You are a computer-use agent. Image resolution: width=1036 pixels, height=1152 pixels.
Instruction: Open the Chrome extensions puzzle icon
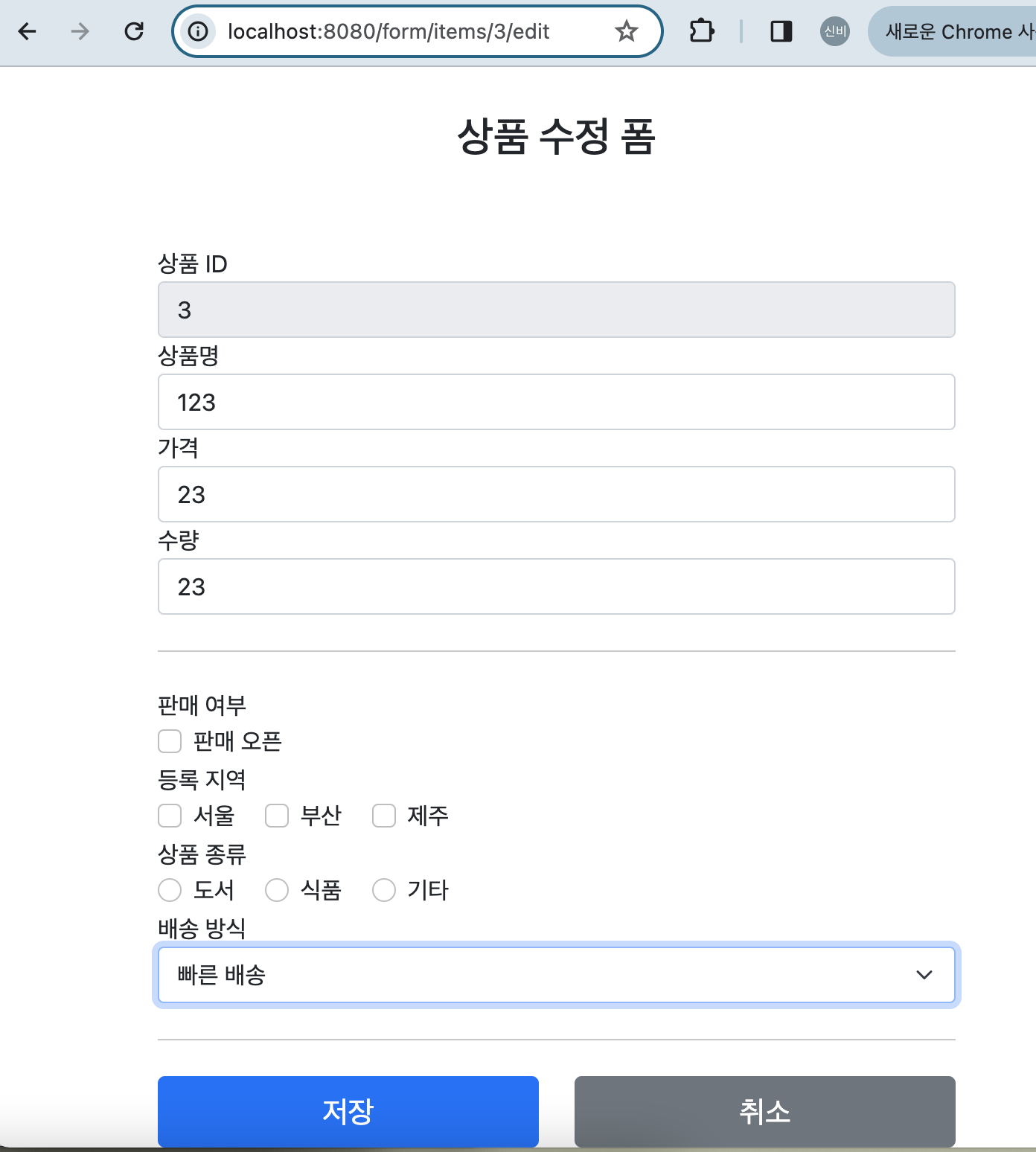[x=702, y=31]
